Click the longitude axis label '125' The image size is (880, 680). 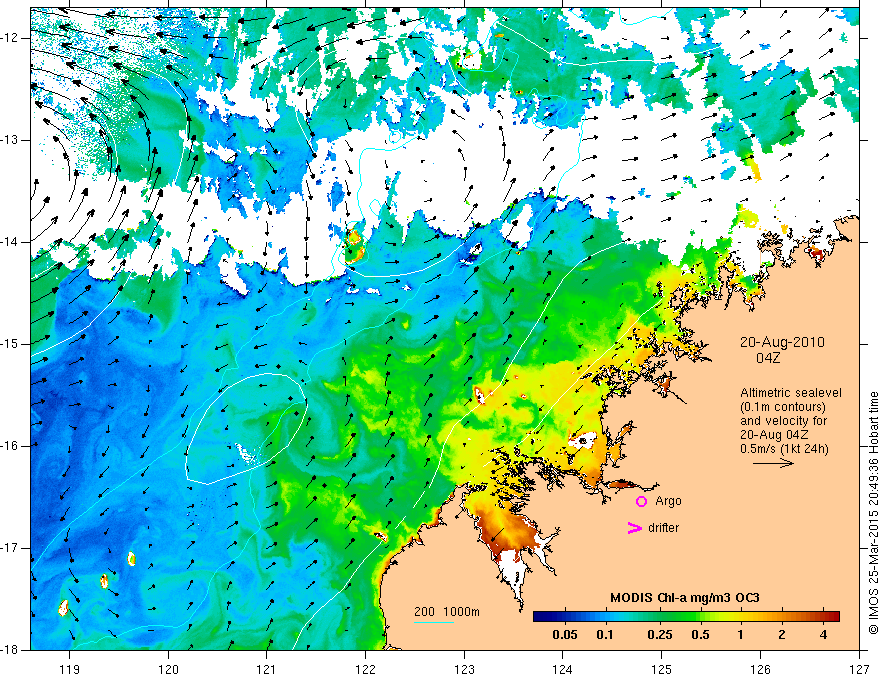(662, 669)
